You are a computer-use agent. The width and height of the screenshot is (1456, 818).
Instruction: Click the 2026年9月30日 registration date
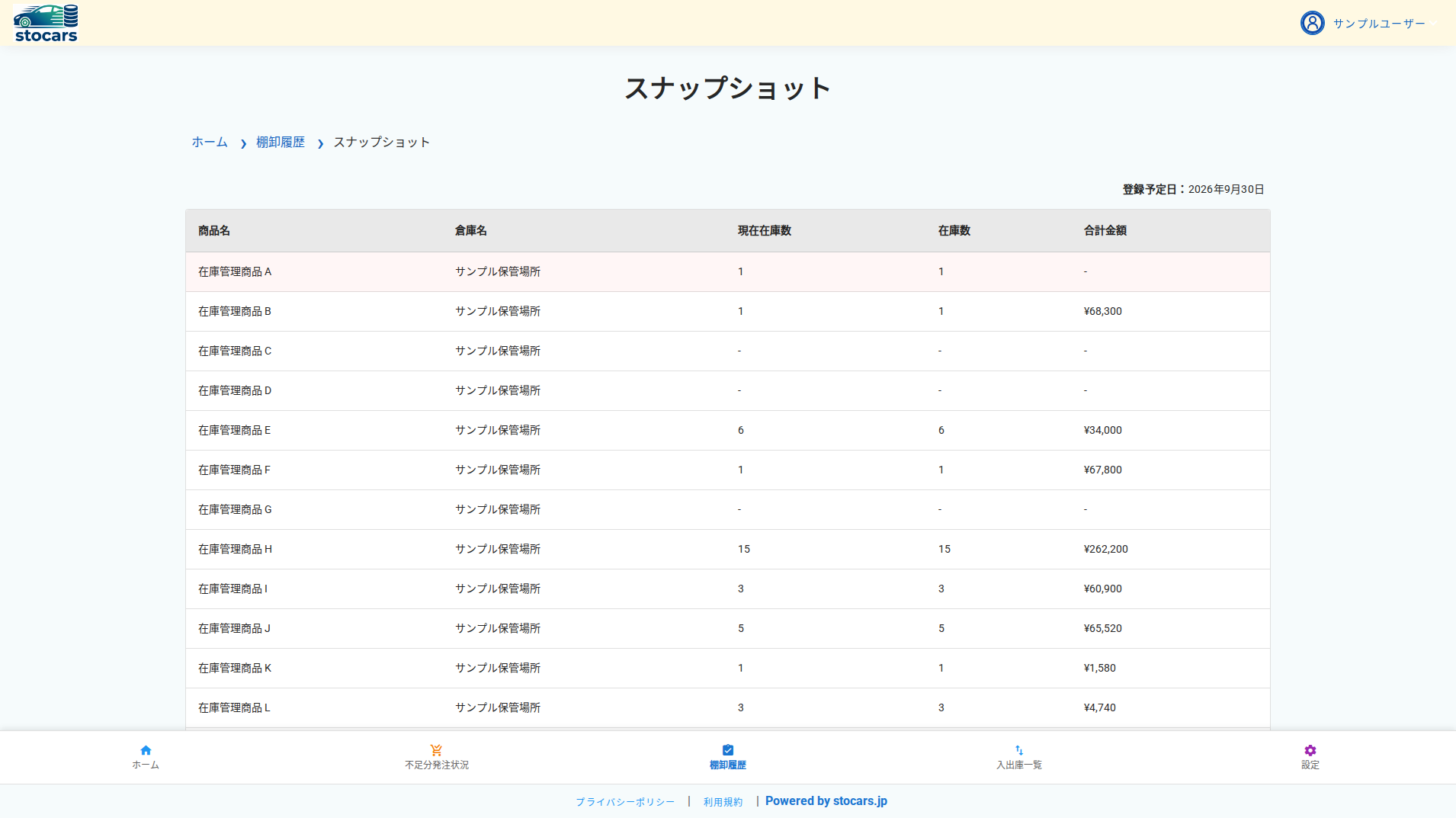(1227, 189)
